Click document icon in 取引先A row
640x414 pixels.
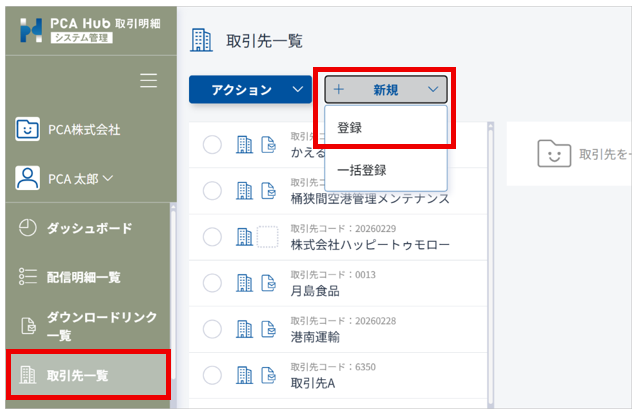pyautogui.click(x=268, y=375)
